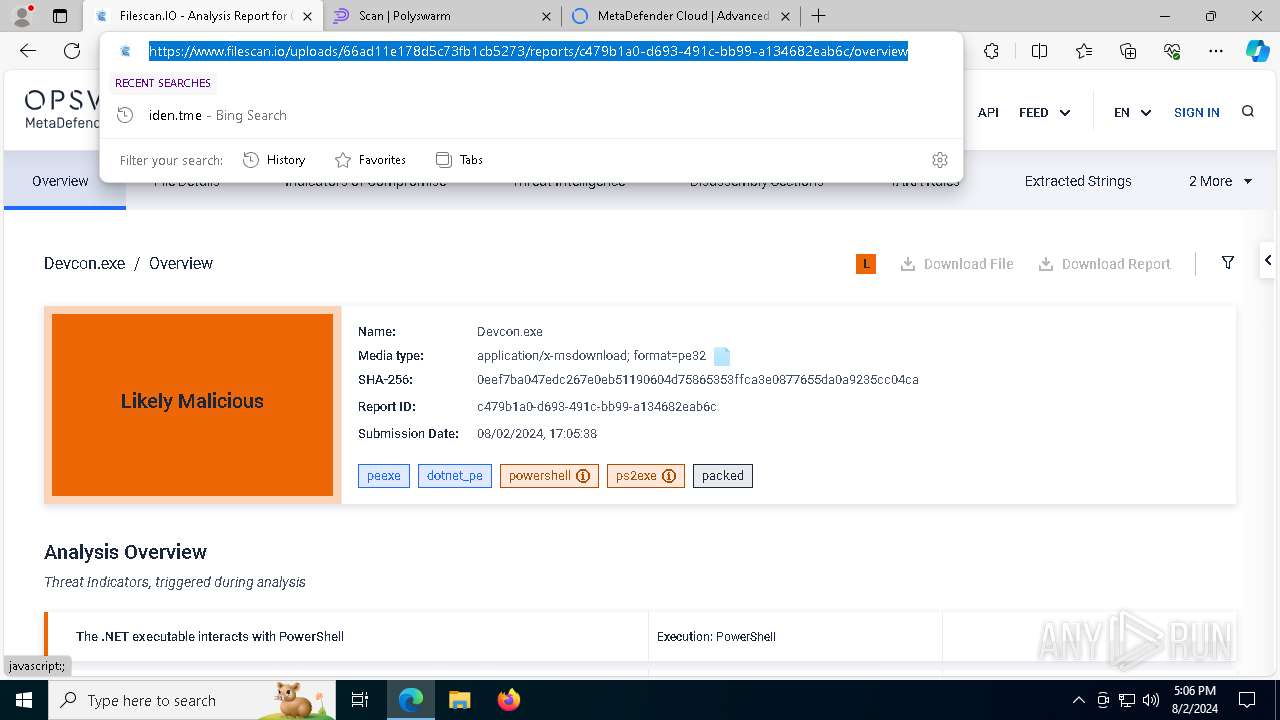The image size is (1280, 720).
Task: Show info icon on ps2exe tag
Action: 669,476
